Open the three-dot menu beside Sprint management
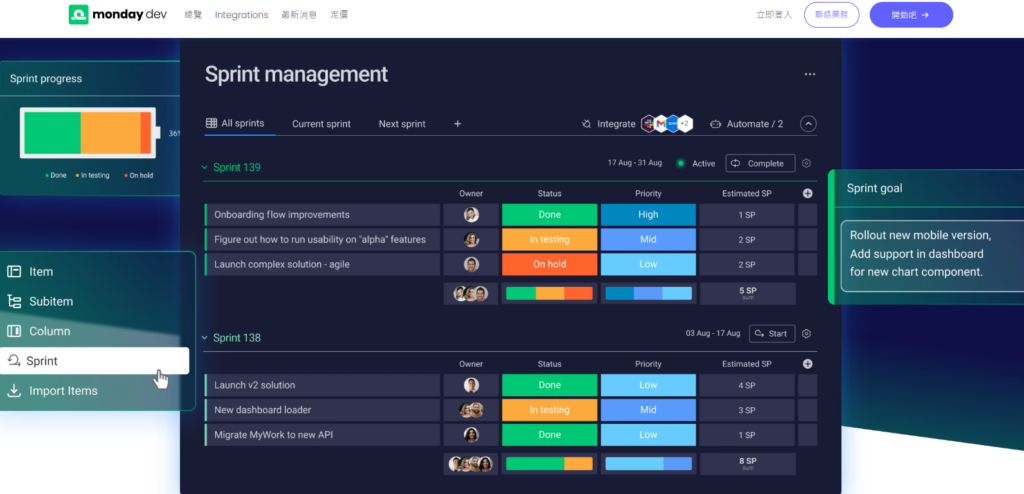The width and height of the screenshot is (1024, 494). pyautogui.click(x=810, y=74)
